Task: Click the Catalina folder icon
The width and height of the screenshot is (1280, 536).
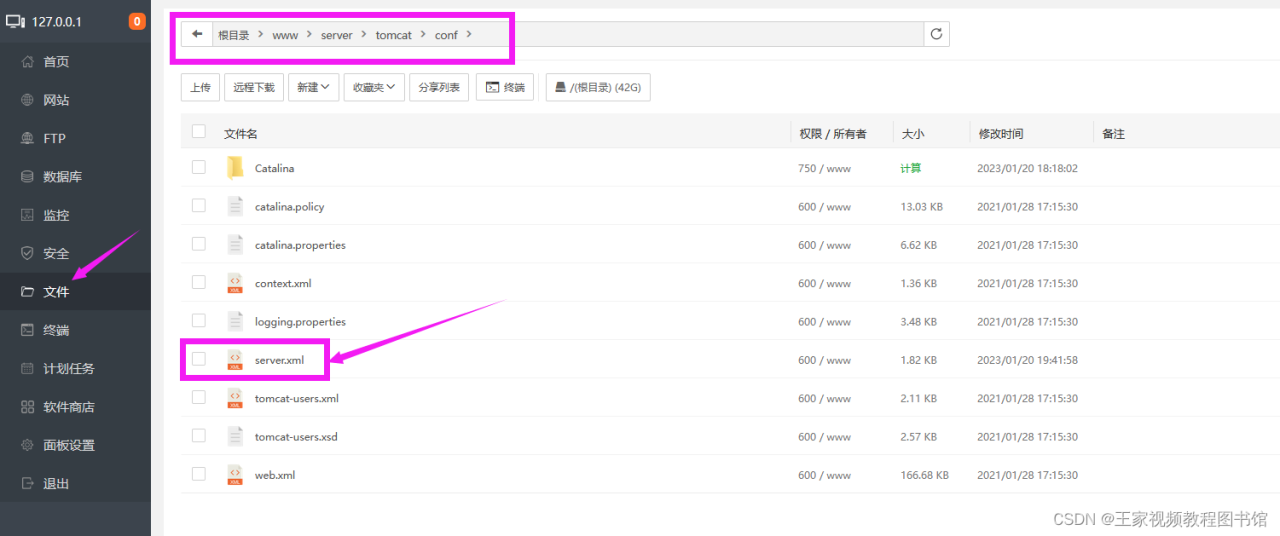Action: pos(235,168)
